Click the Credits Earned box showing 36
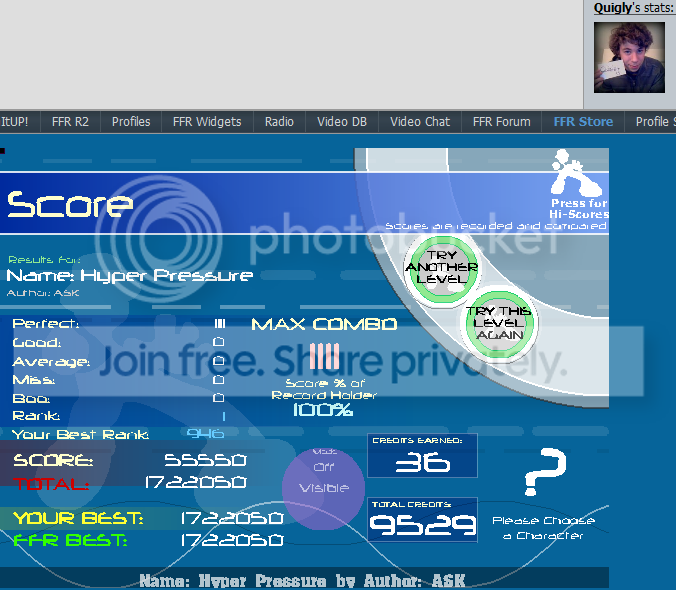Image resolution: width=676 pixels, height=590 pixels. 422,456
